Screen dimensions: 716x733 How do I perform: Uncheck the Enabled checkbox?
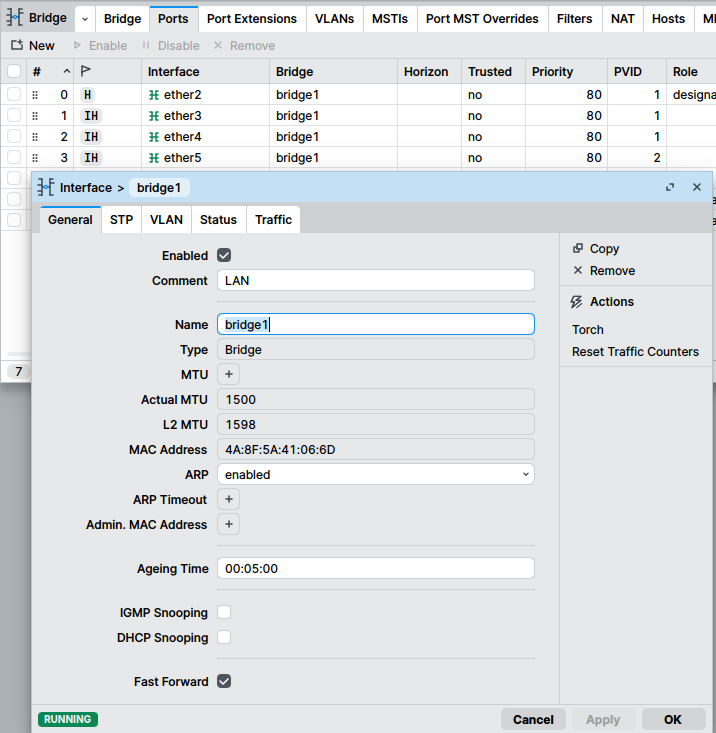pyautogui.click(x=224, y=256)
